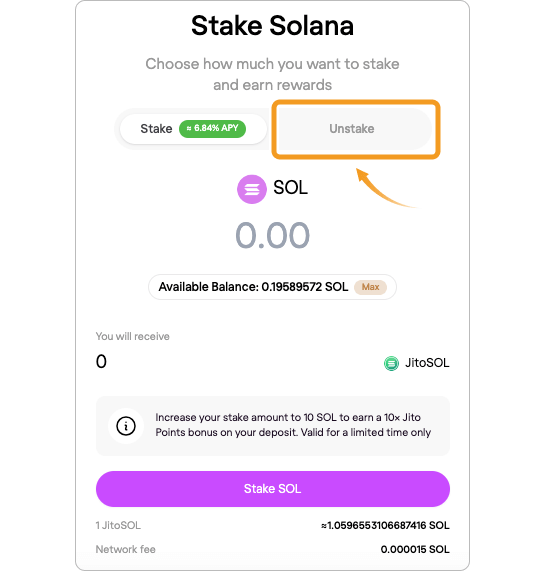Click the 0.000015 SOL network fee value
The width and height of the screenshot is (550, 574).
tap(415, 549)
